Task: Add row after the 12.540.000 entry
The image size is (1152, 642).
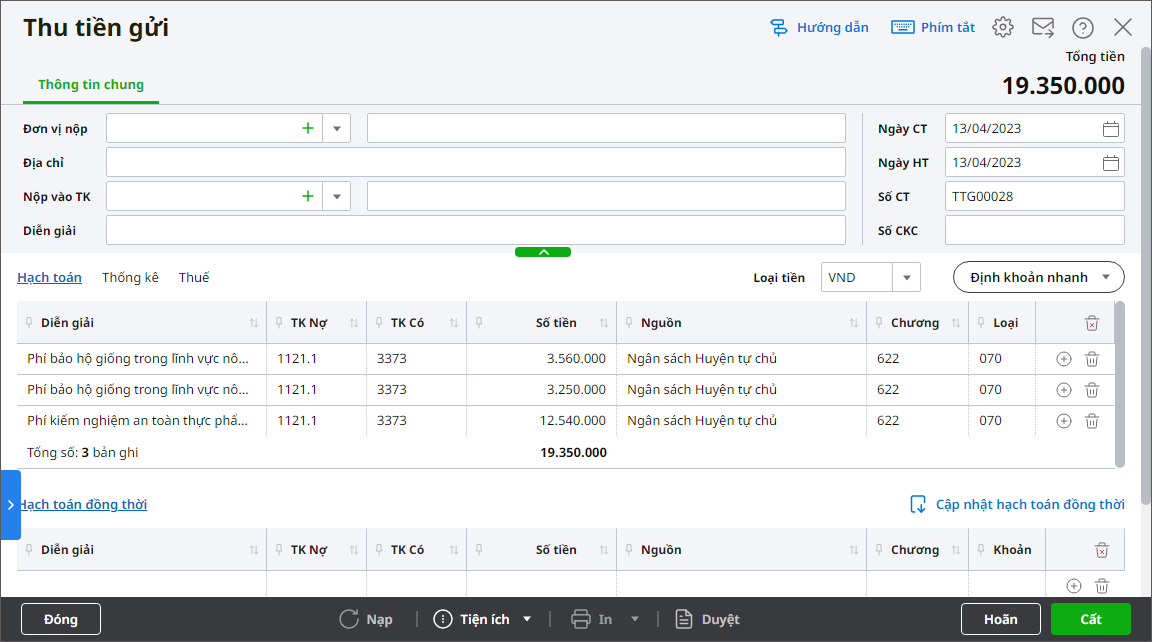Action: pos(1064,421)
